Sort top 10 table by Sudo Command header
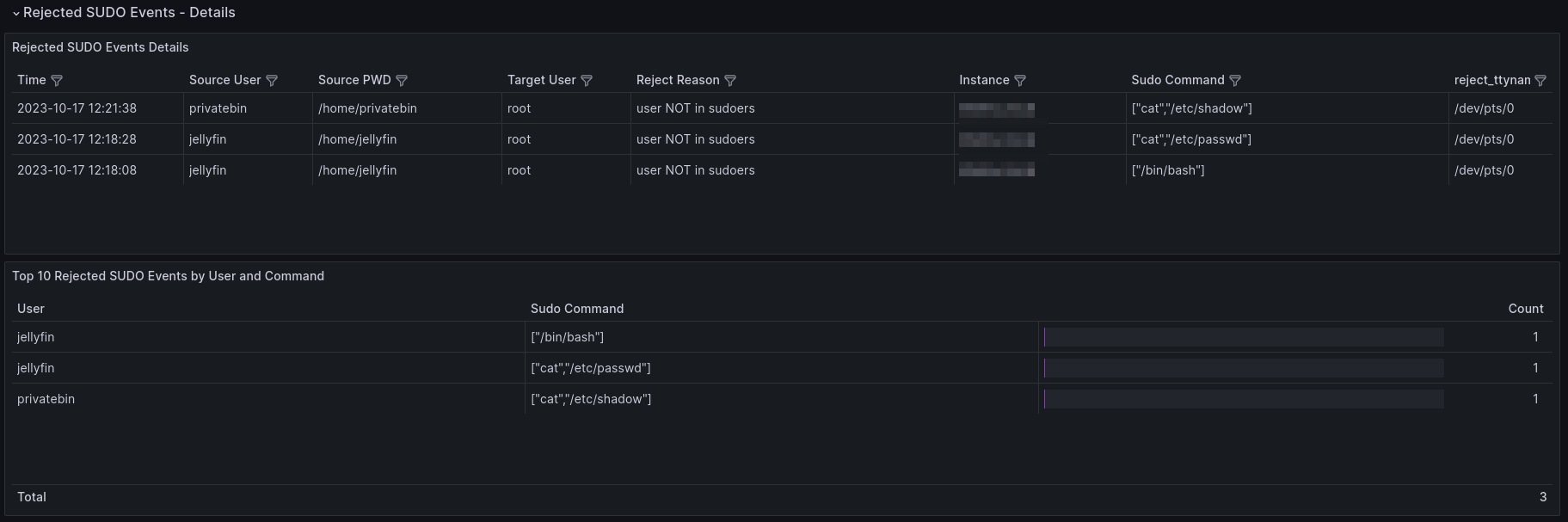 click(x=577, y=309)
